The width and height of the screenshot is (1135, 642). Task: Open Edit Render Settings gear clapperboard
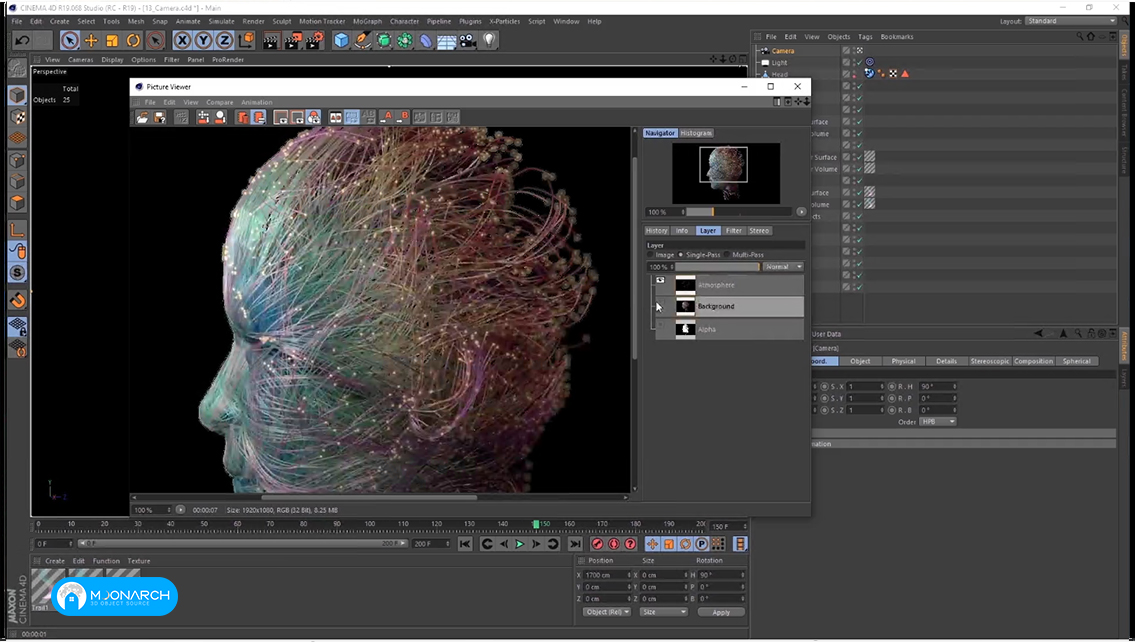(315, 41)
